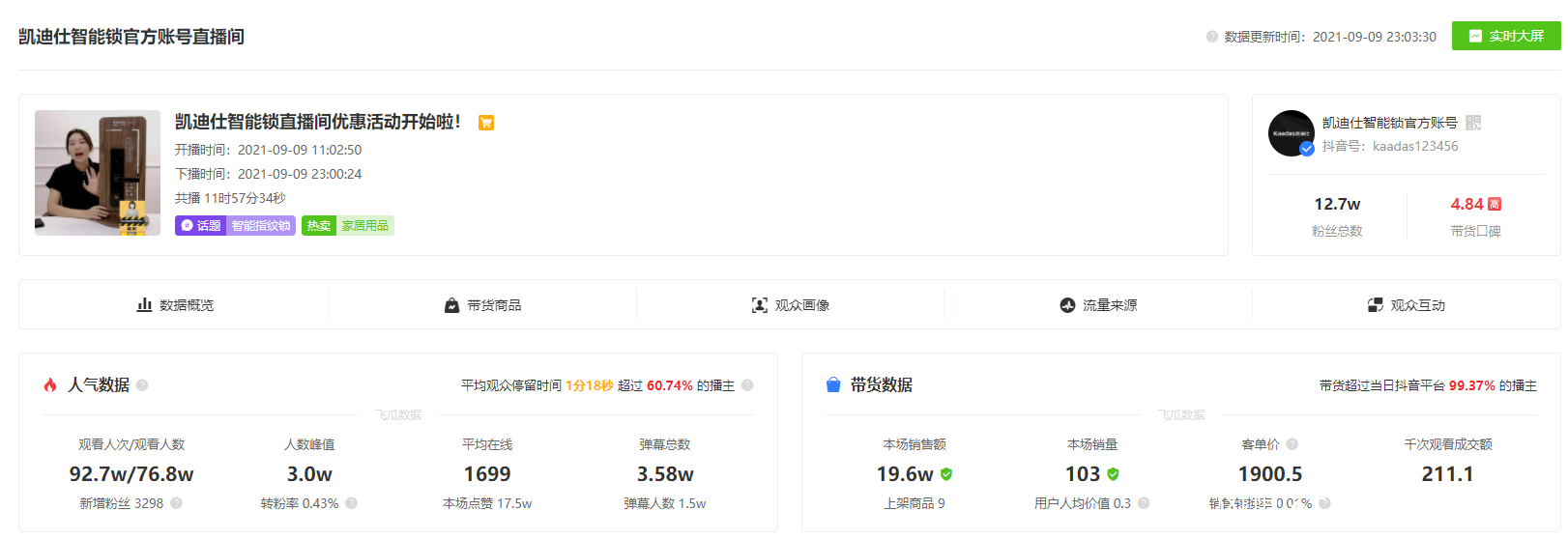Click green verified shield next to 19.6w
Screen dimensions: 1568x539
[946, 474]
